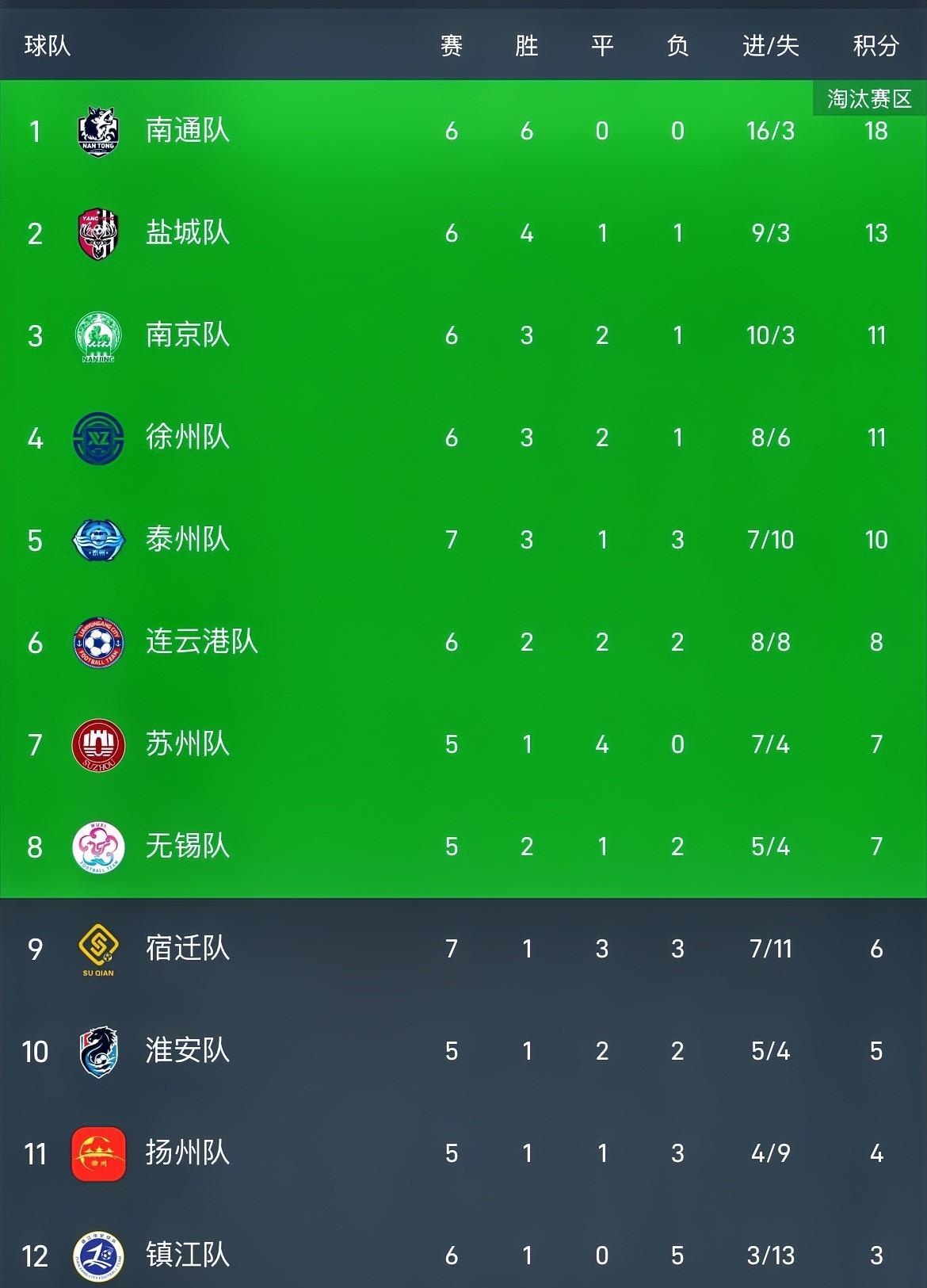927x1288 pixels.
Task: Open the 连云港队 team name link
Action: (x=202, y=642)
